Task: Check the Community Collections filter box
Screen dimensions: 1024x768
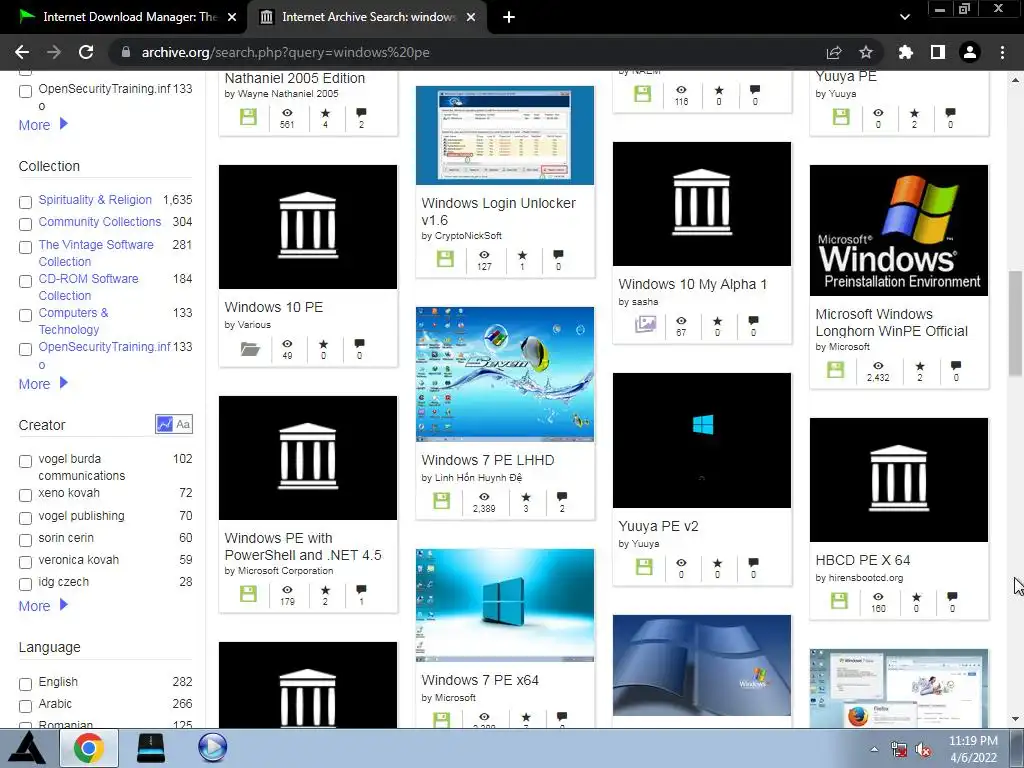Action: coord(25,225)
